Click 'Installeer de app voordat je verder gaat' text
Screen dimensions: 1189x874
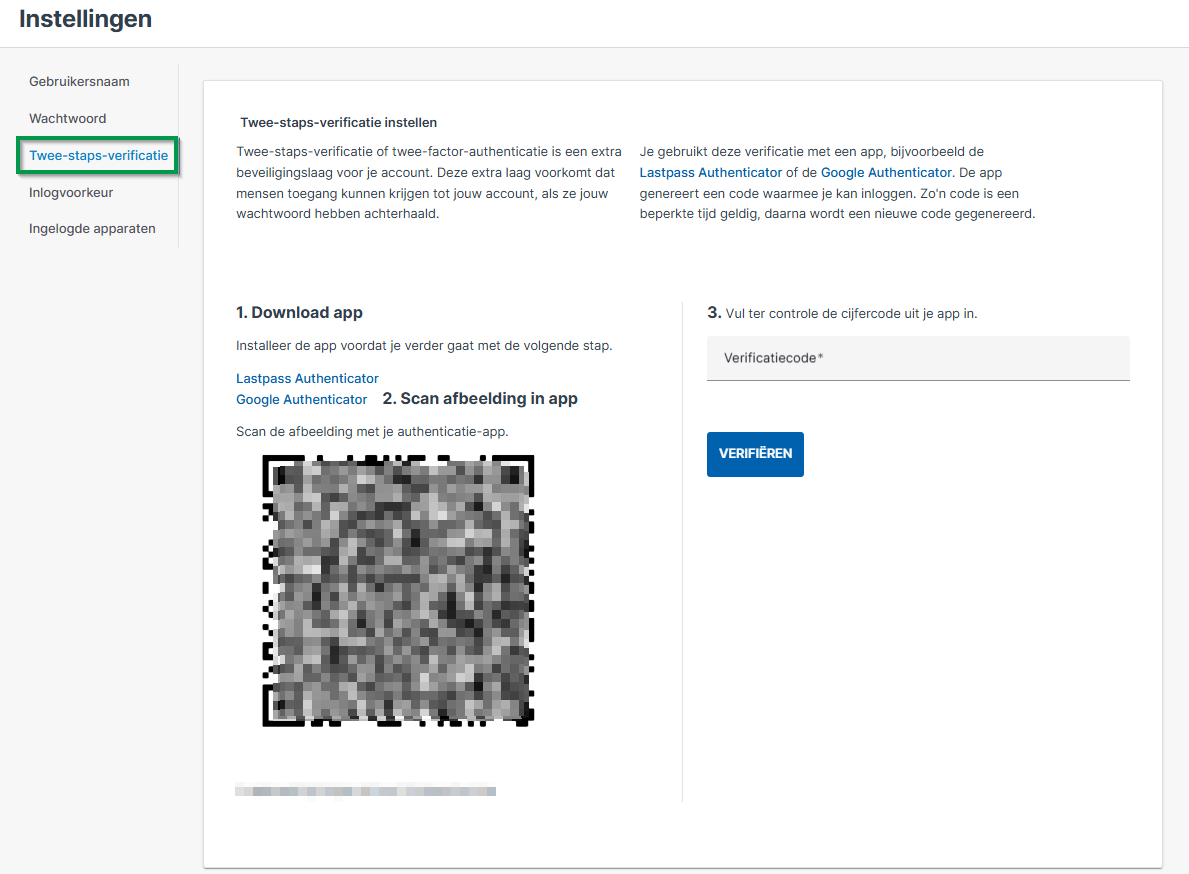click(x=424, y=346)
